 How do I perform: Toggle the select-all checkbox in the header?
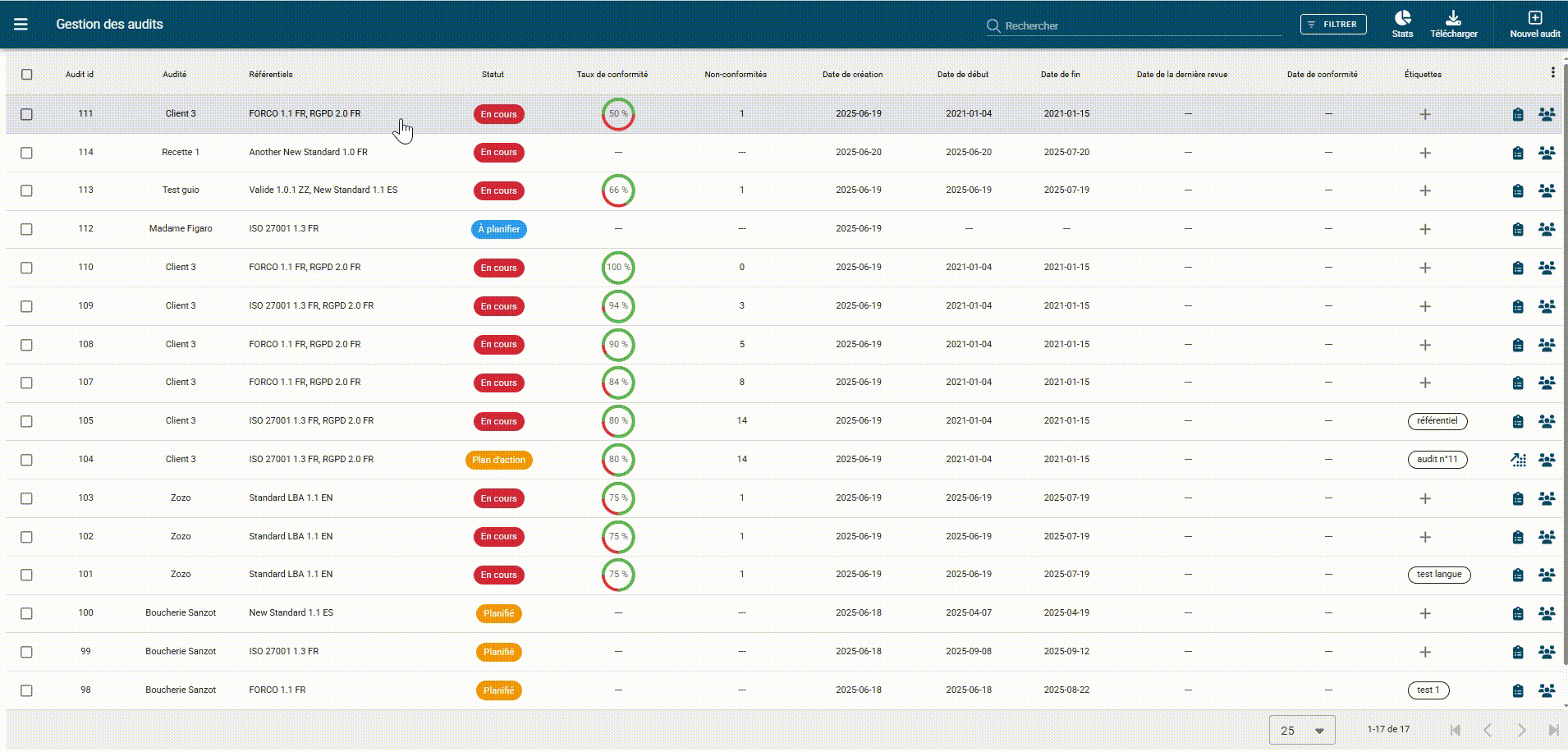point(27,75)
